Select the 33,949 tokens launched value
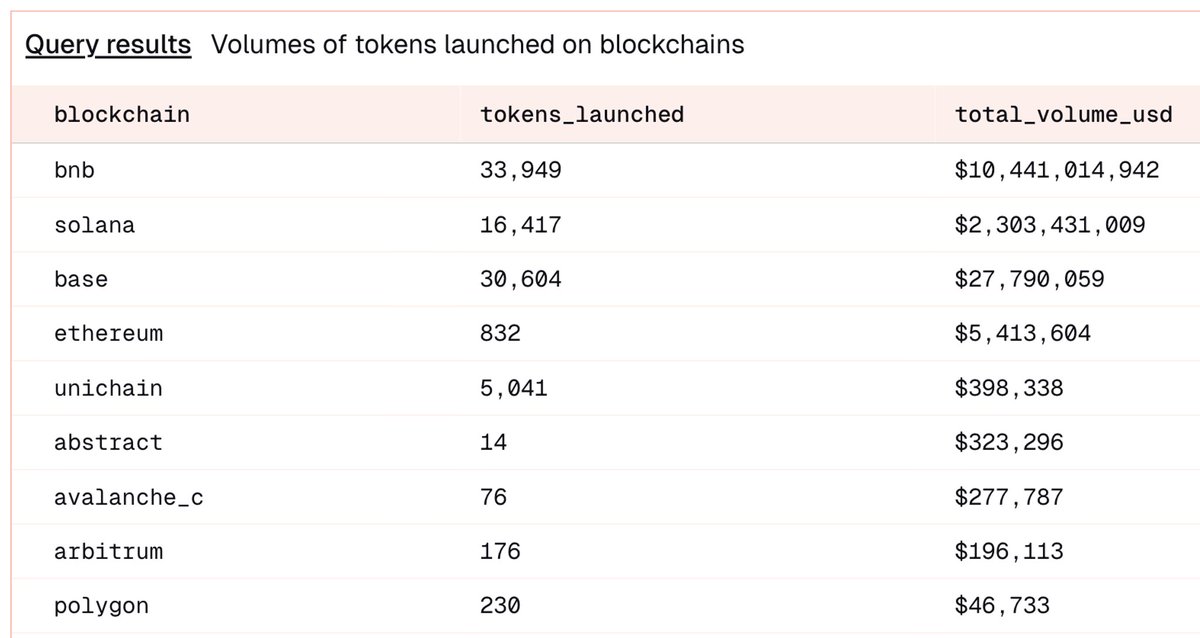Screen dimensions: 1200x638 click(x=521, y=171)
